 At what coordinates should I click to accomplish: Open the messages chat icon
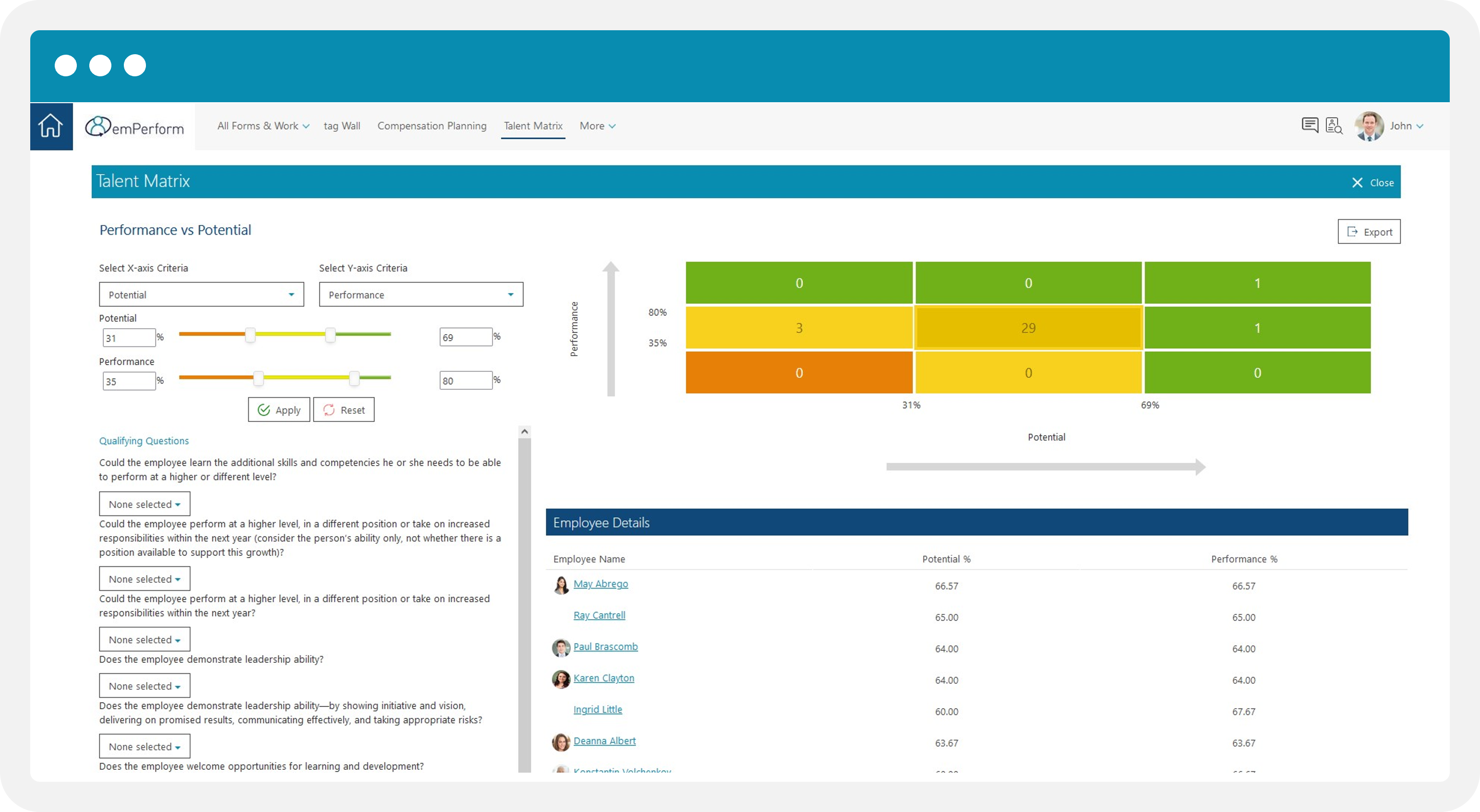[1310, 125]
